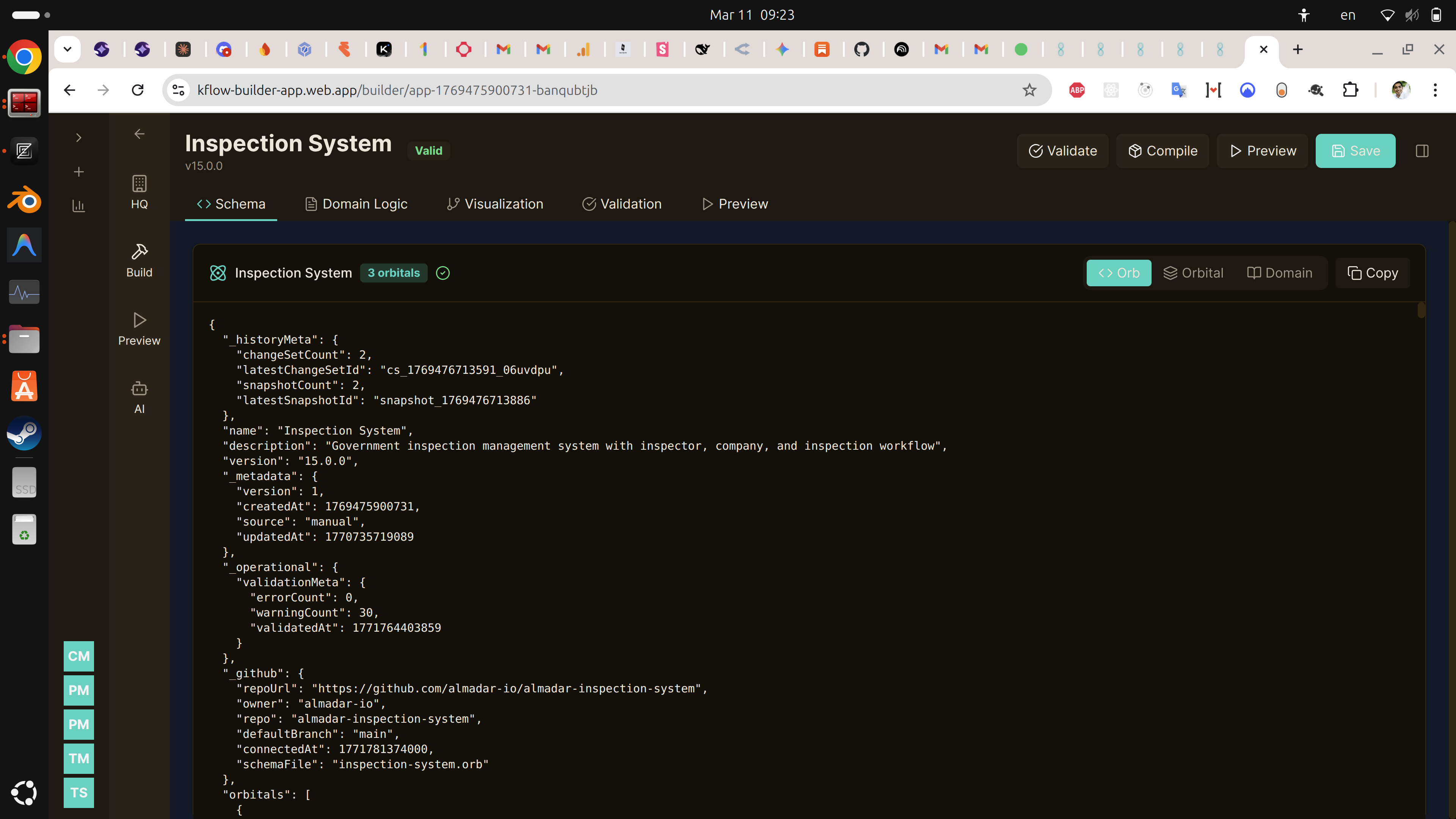Toggle the right side panel icon
The width and height of the screenshot is (1456, 819).
click(1422, 151)
